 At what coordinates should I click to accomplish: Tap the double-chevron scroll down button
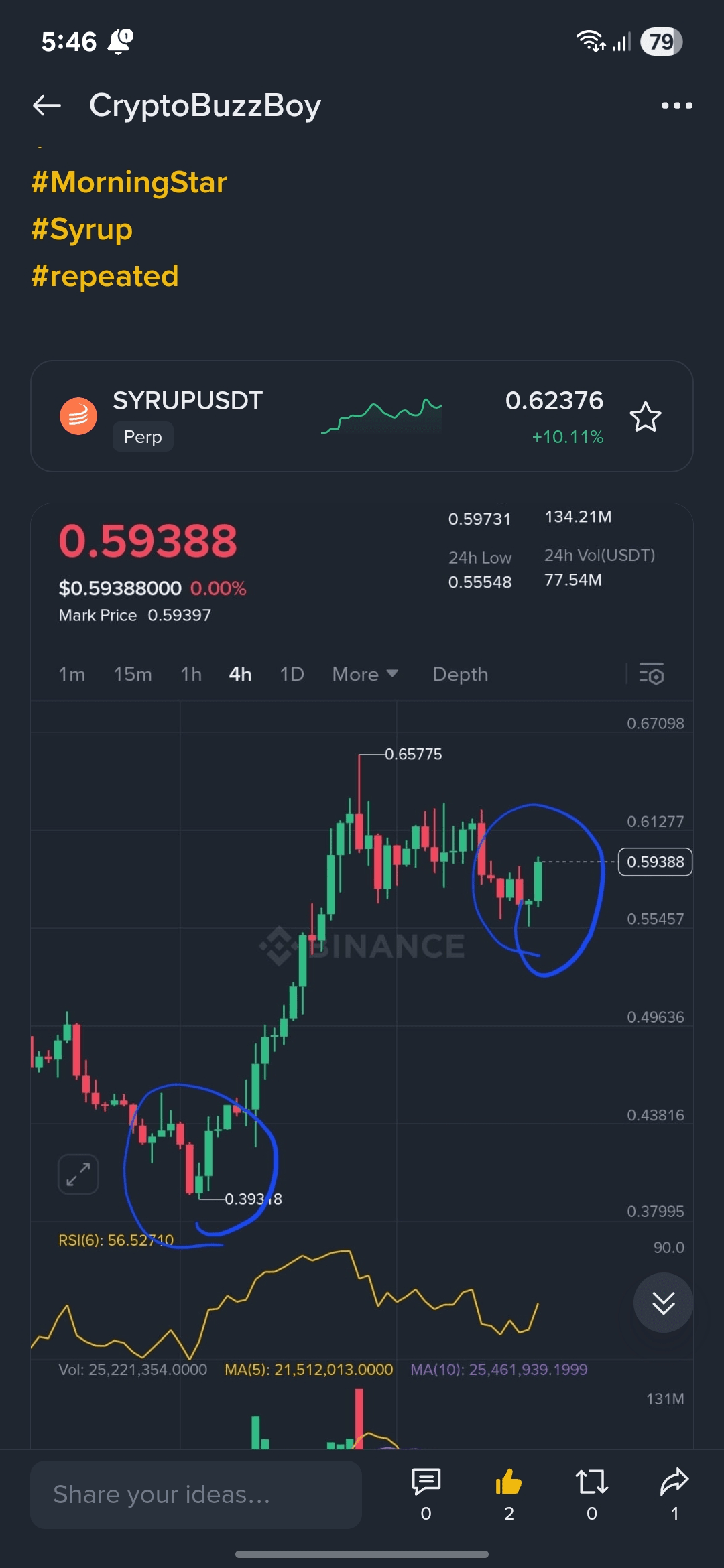click(664, 1303)
